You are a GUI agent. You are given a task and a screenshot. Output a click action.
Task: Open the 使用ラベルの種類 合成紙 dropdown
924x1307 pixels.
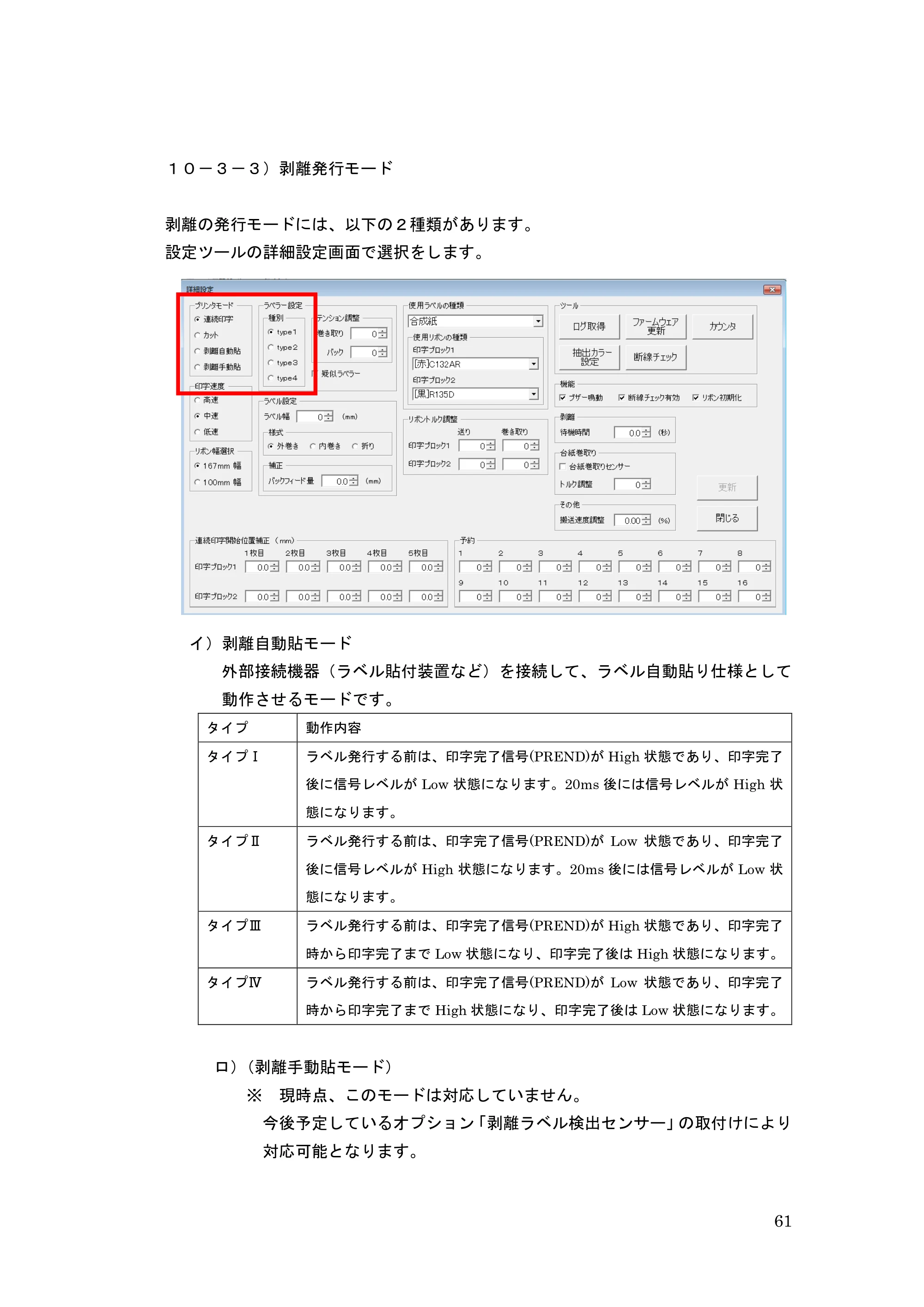[x=475, y=322]
